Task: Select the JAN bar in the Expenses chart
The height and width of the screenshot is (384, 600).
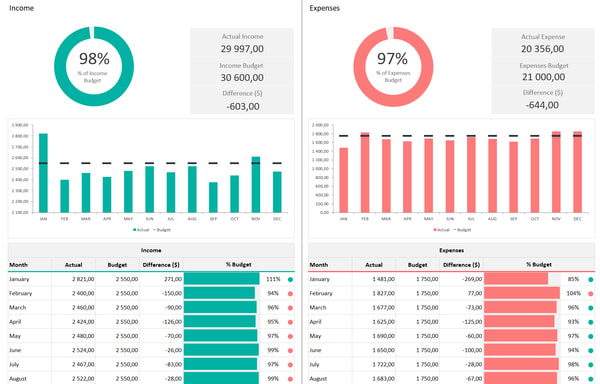Action: pyautogui.click(x=344, y=180)
